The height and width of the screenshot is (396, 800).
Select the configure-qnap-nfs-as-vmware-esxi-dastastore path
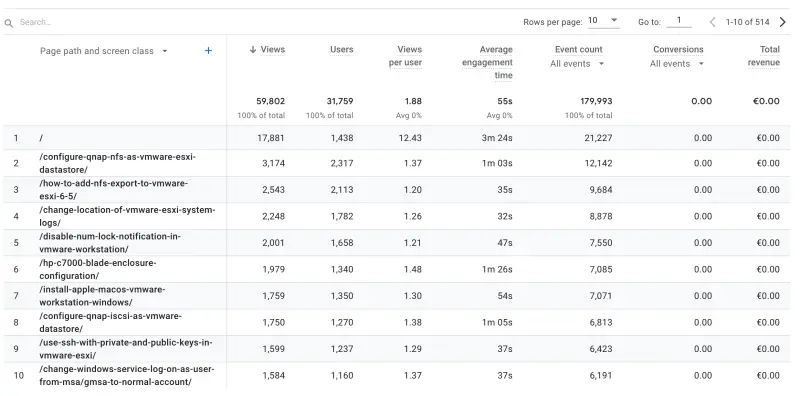117,163
